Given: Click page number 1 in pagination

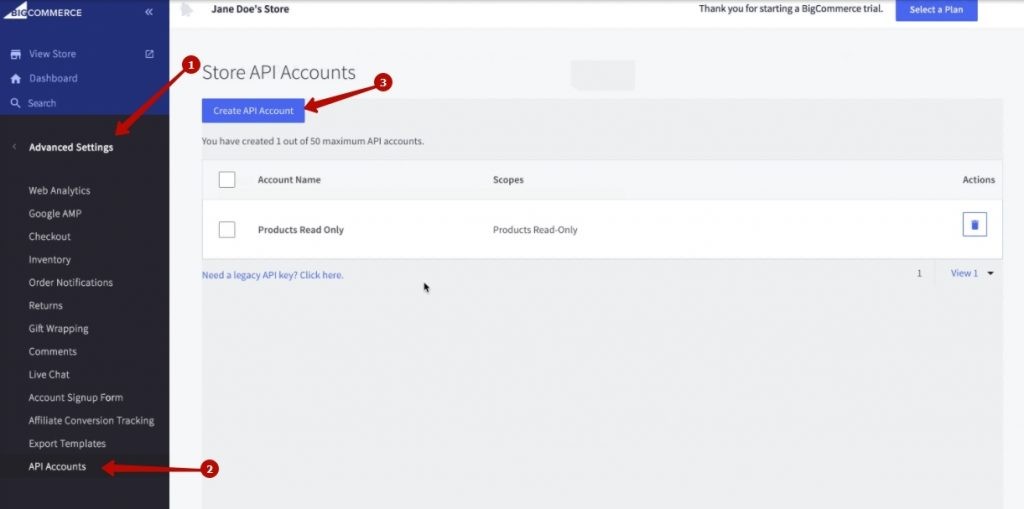Looking at the screenshot, I should click(919, 274).
